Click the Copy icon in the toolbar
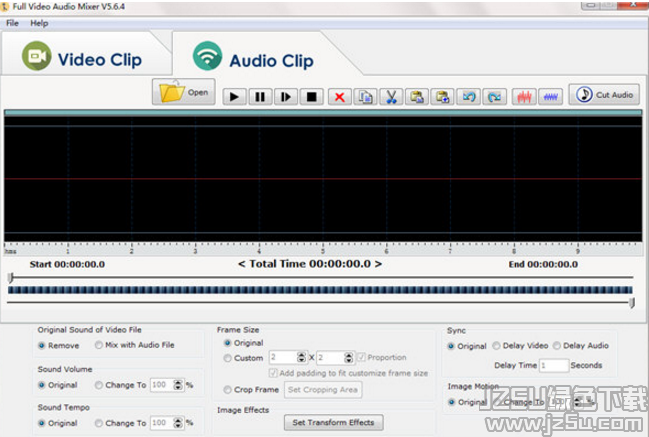Viewport: 649px width, 437px height. (365, 97)
